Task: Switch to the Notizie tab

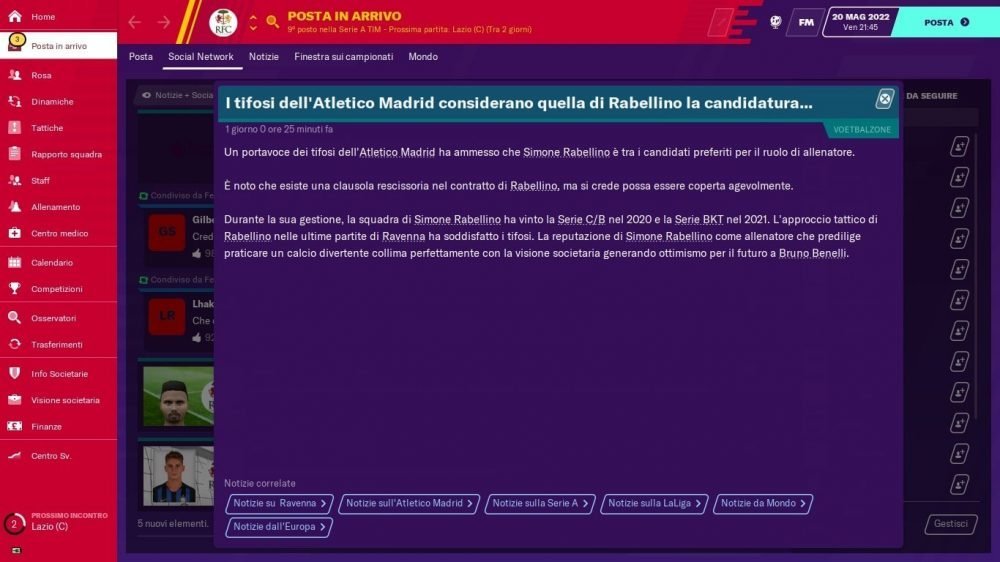Action: tap(263, 57)
